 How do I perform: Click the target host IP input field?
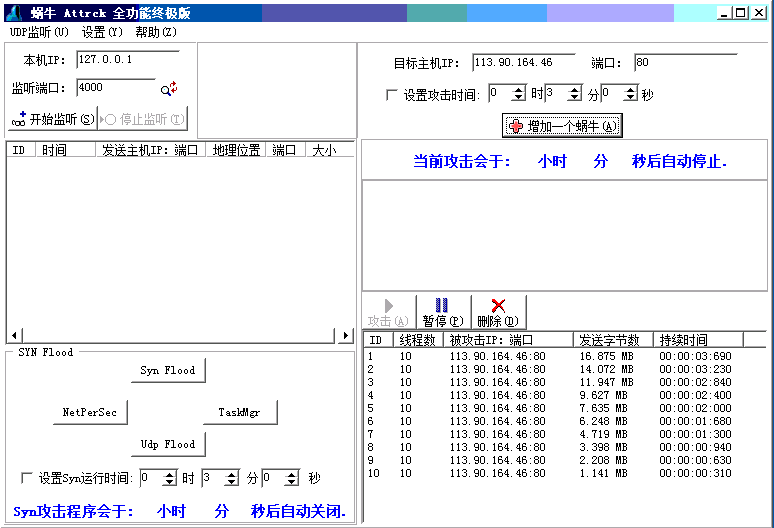pyautogui.click(x=523, y=63)
